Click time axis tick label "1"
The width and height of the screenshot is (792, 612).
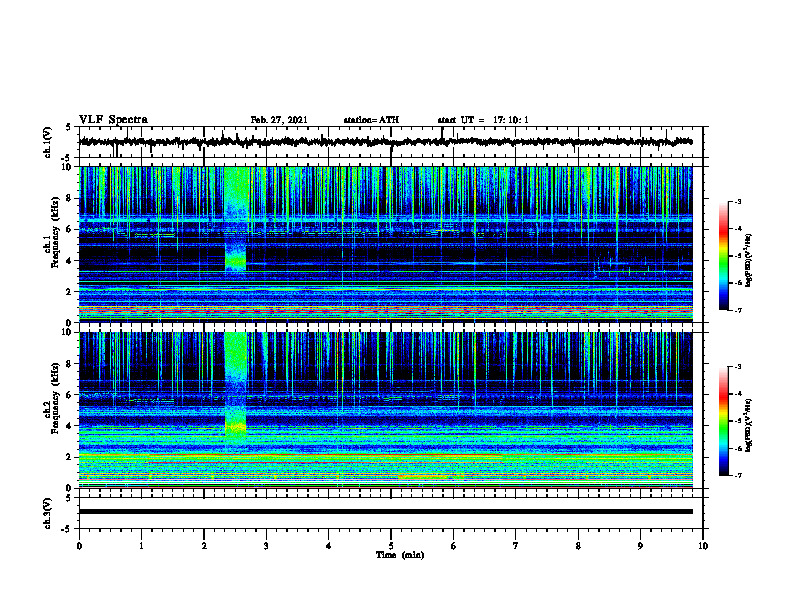[141, 546]
